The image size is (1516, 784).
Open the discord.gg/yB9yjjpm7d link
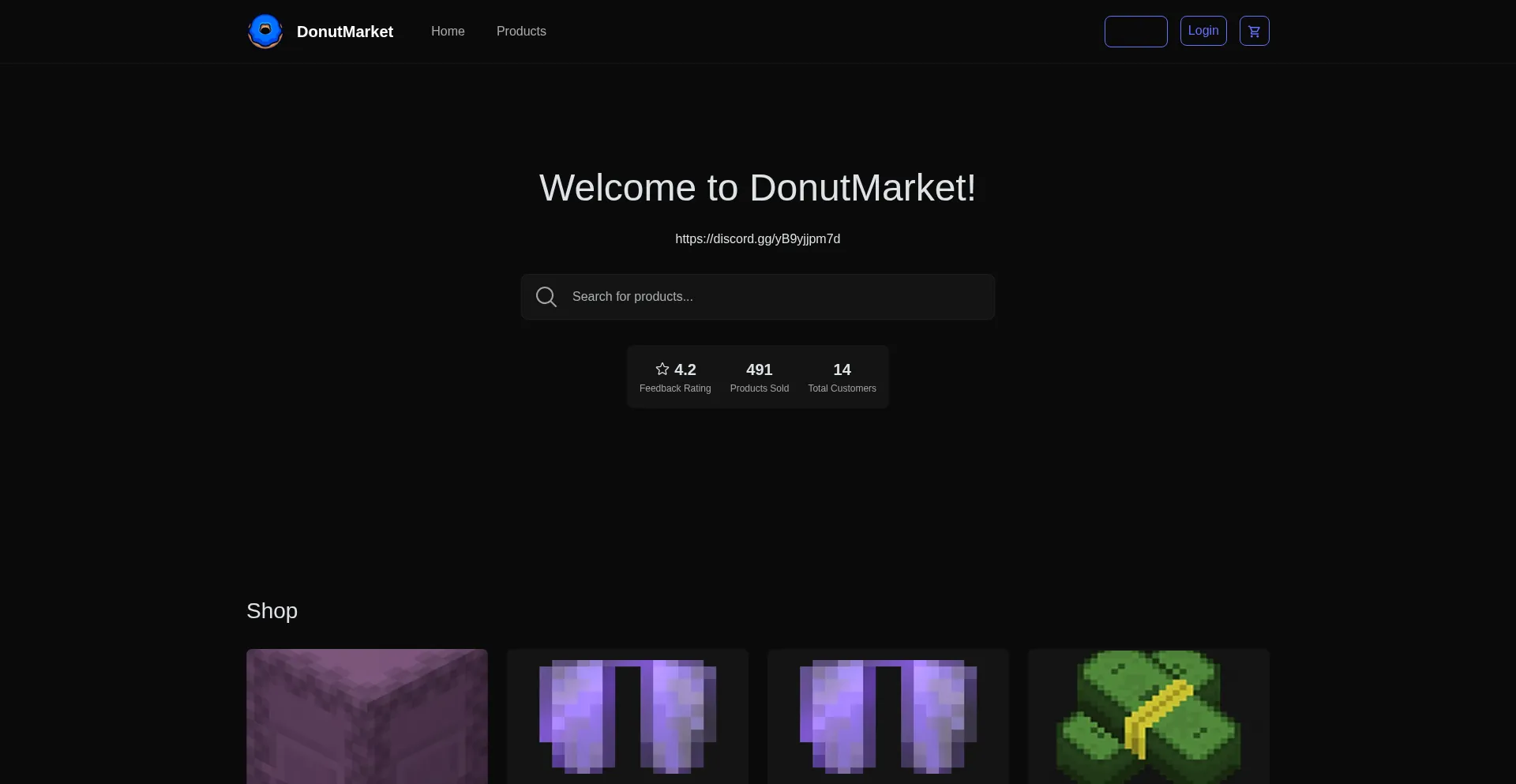pyautogui.click(x=758, y=238)
